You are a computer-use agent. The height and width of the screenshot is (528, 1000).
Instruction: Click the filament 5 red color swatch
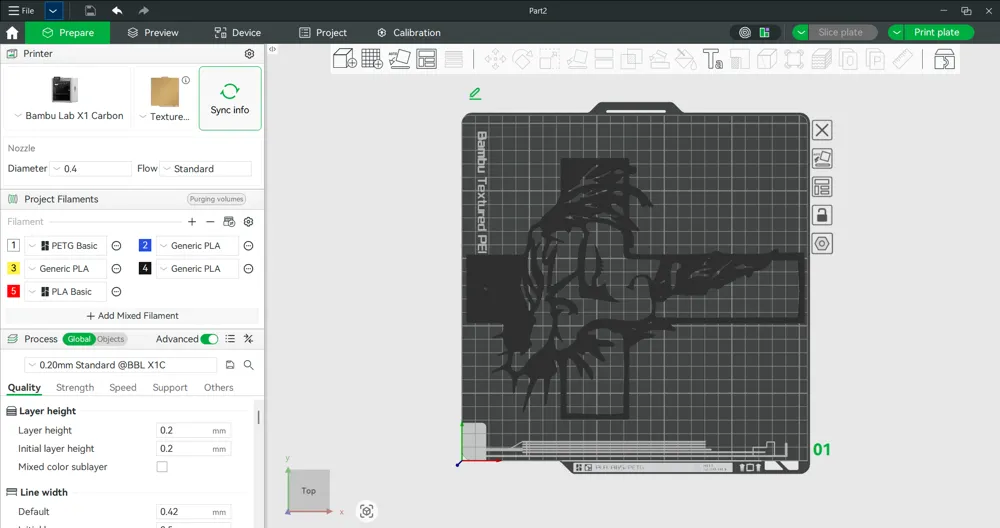point(13,291)
